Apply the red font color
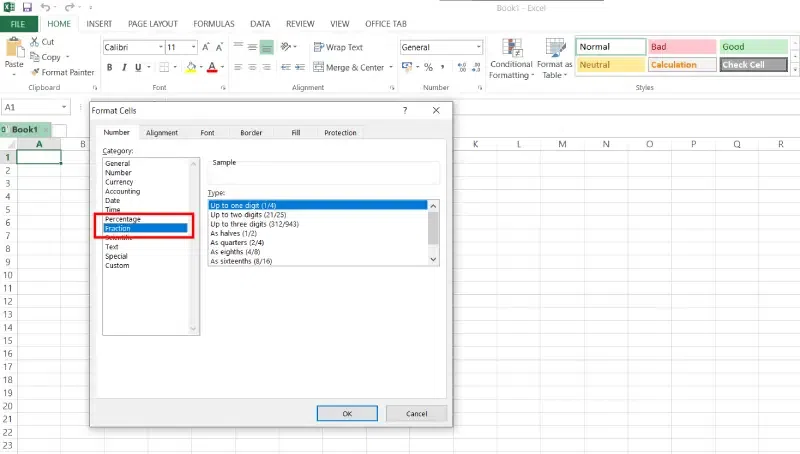This screenshot has height=454, width=800. click(x=212, y=67)
